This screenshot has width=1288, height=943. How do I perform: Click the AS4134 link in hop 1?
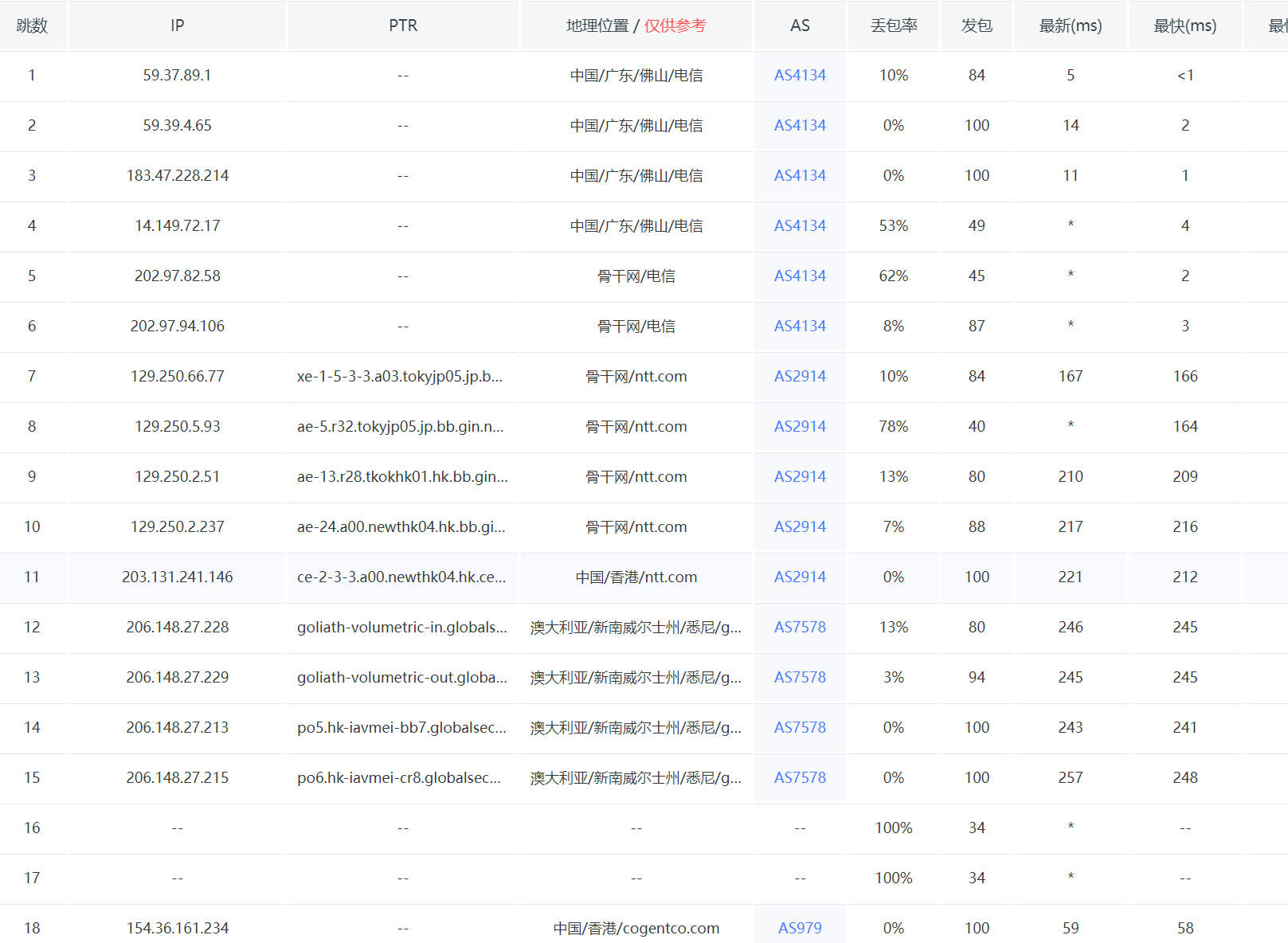(x=800, y=76)
